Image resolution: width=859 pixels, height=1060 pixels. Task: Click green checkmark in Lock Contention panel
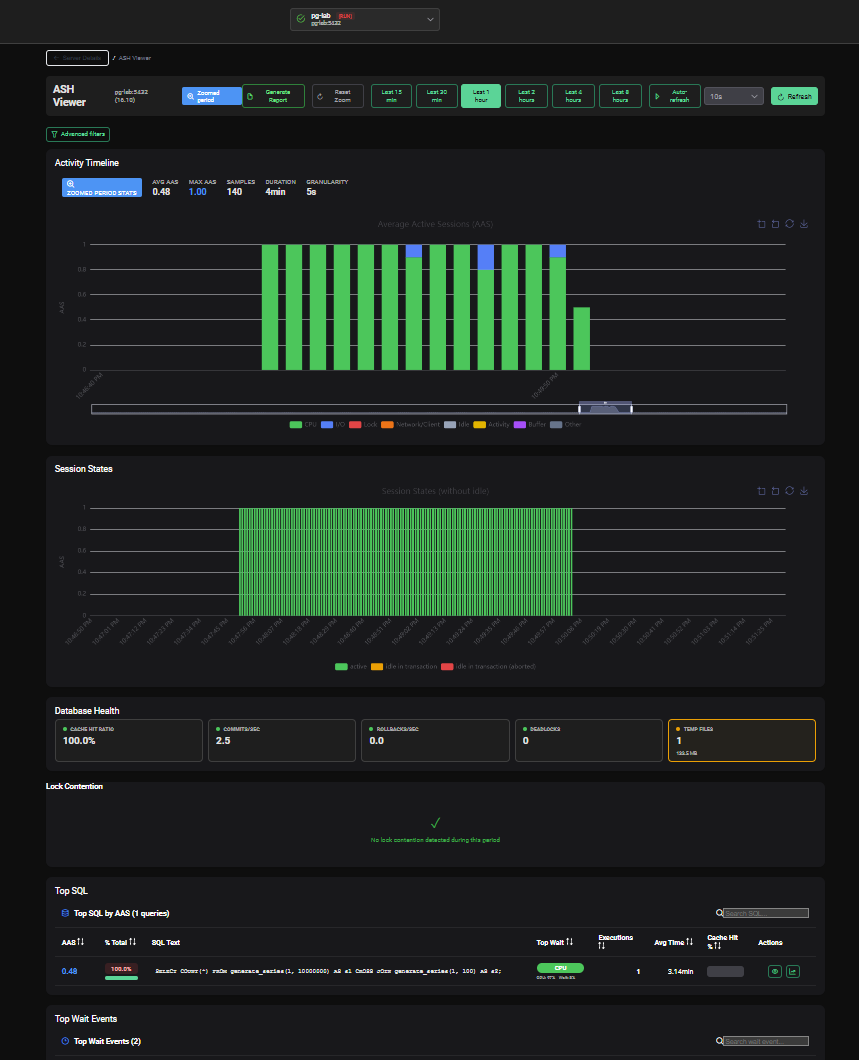pyautogui.click(x=435, y=823)
